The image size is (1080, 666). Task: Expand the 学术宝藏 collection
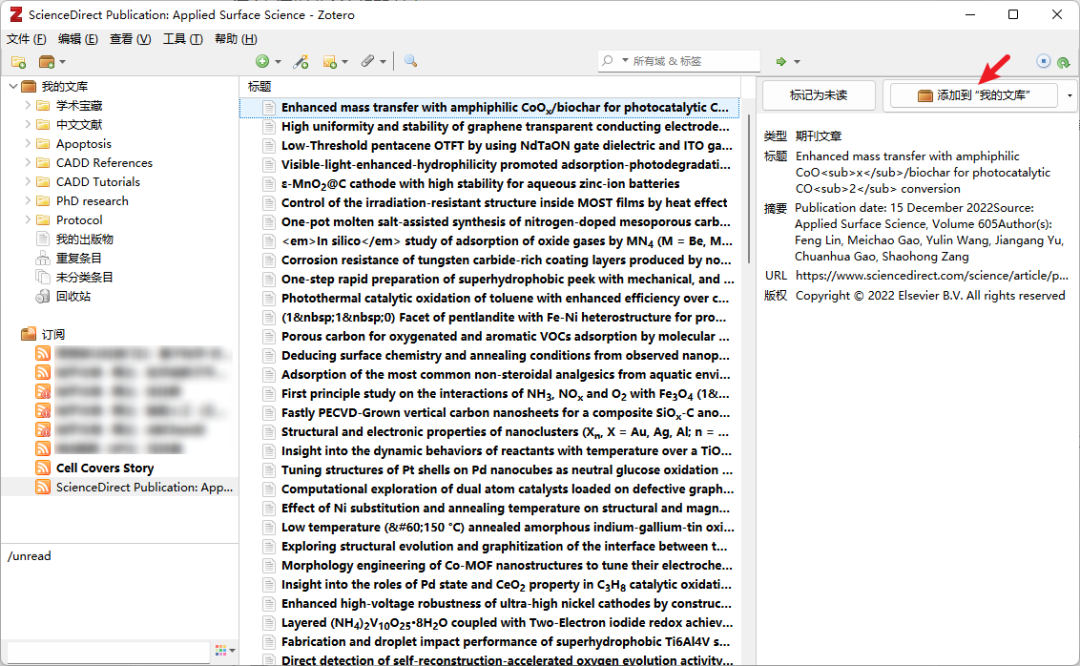28,105
